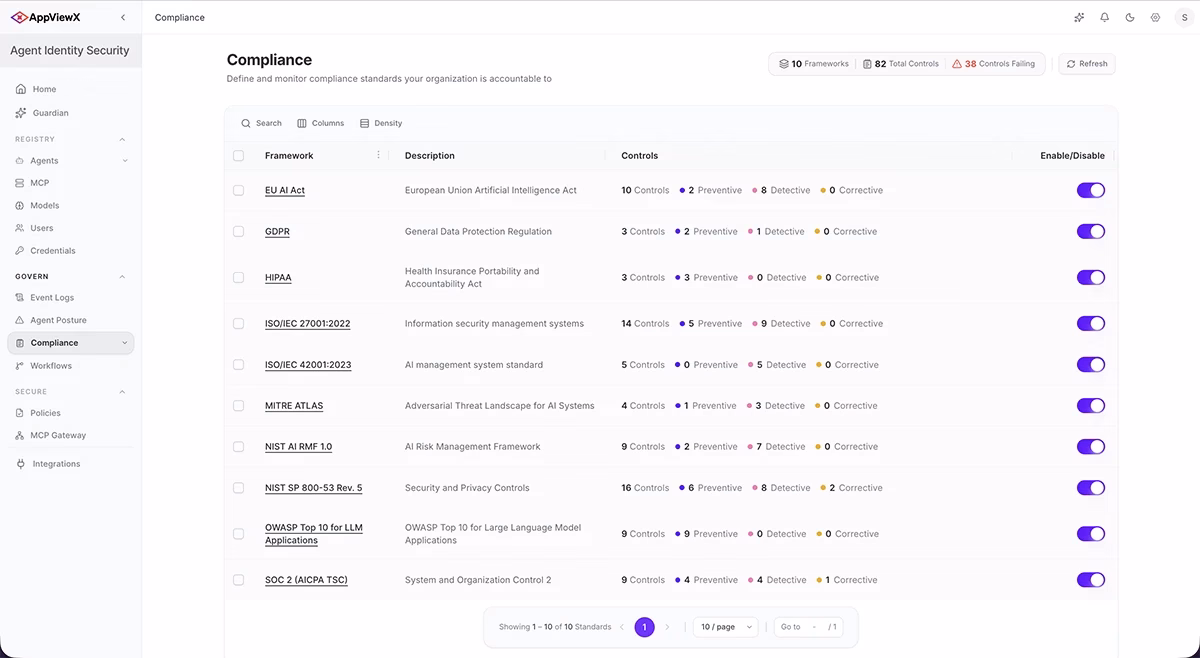Click the Search magnifier icon
This screenshot has width=1200, height=658.
click(x=246, y=123)
